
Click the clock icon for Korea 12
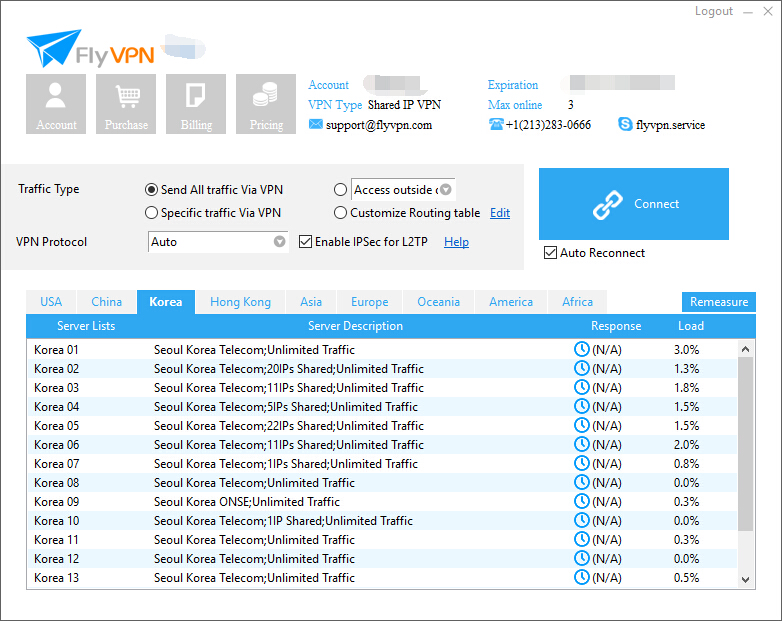click(x=582, y=558)
